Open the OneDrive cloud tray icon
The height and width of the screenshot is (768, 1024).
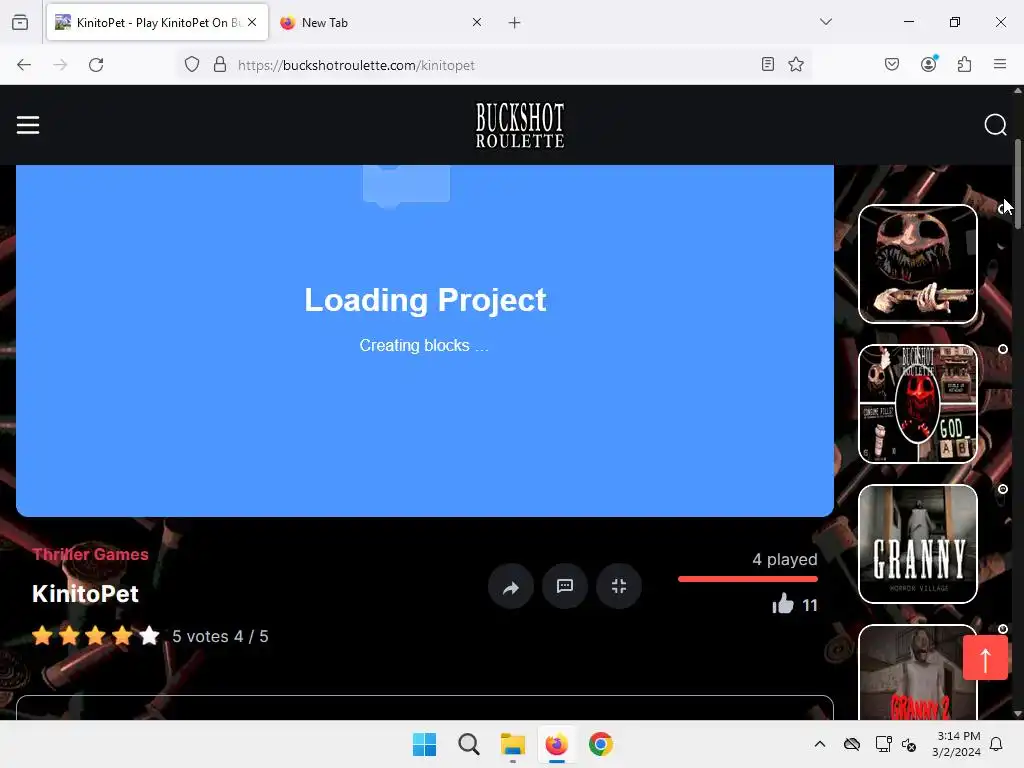point(852,744)
